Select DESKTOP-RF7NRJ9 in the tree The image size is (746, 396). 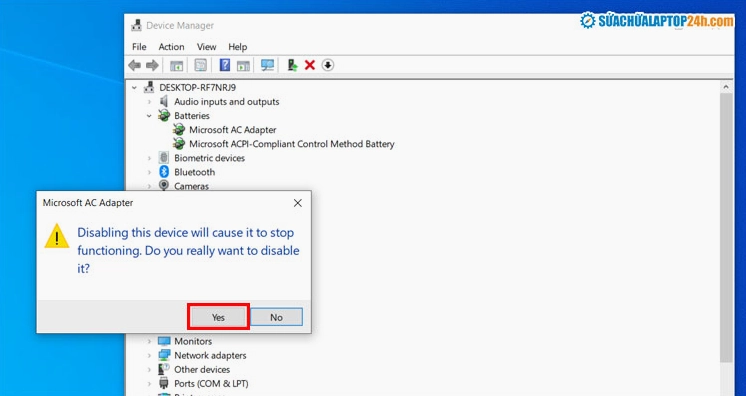tap(197, 88)
